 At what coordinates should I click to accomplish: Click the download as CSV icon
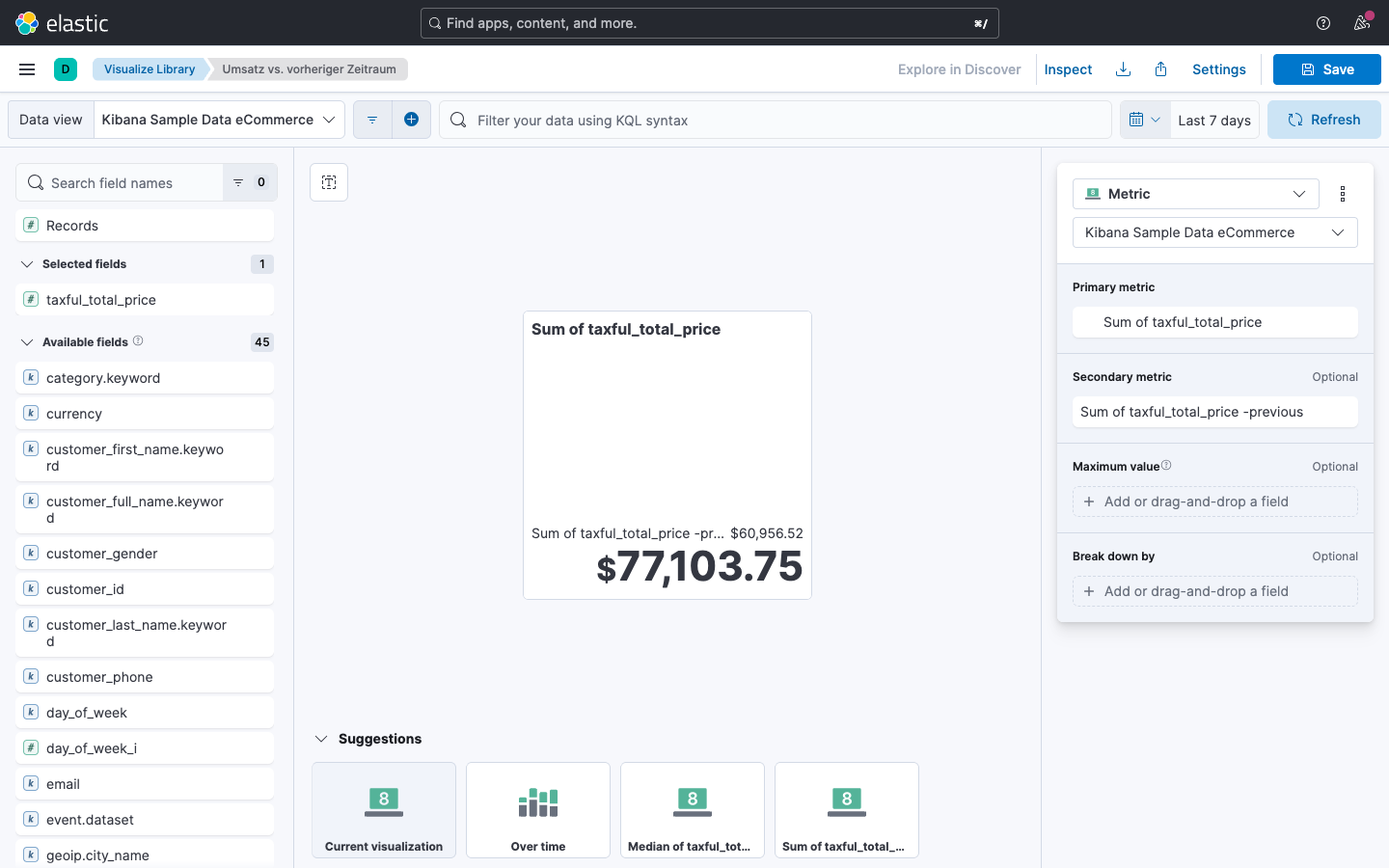click(x=1123, y=69)
